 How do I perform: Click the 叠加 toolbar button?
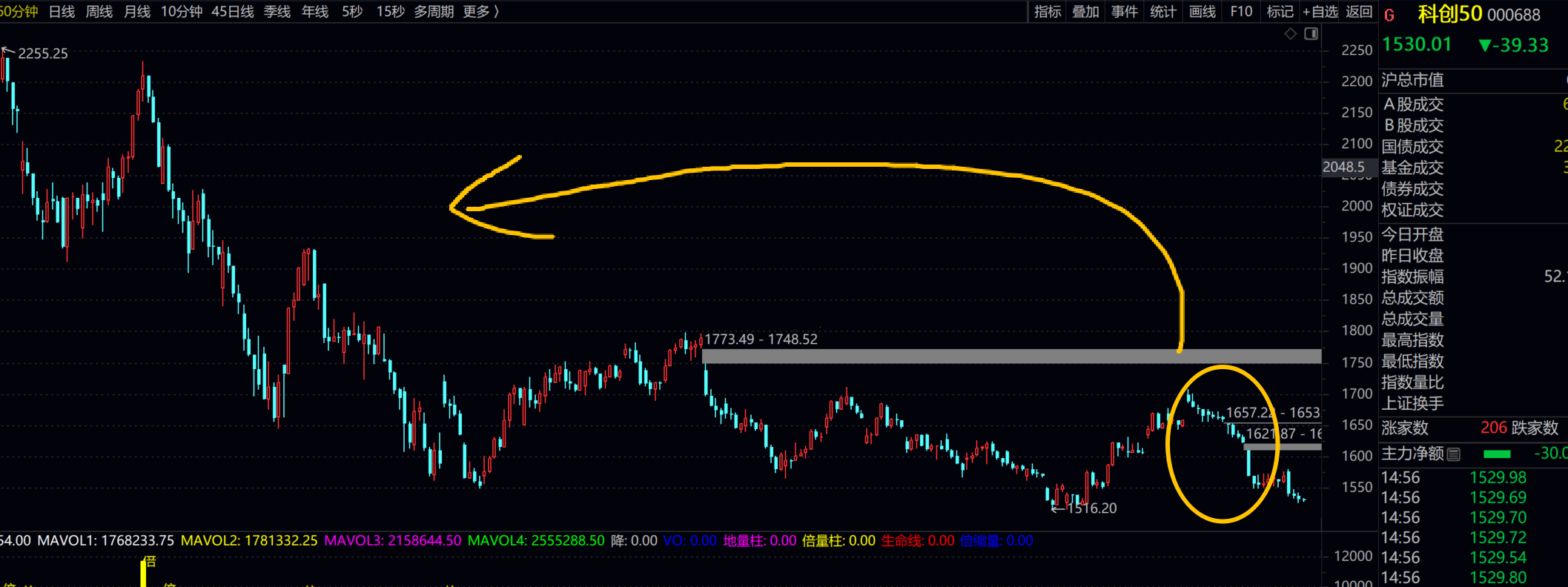(1085, 12)
